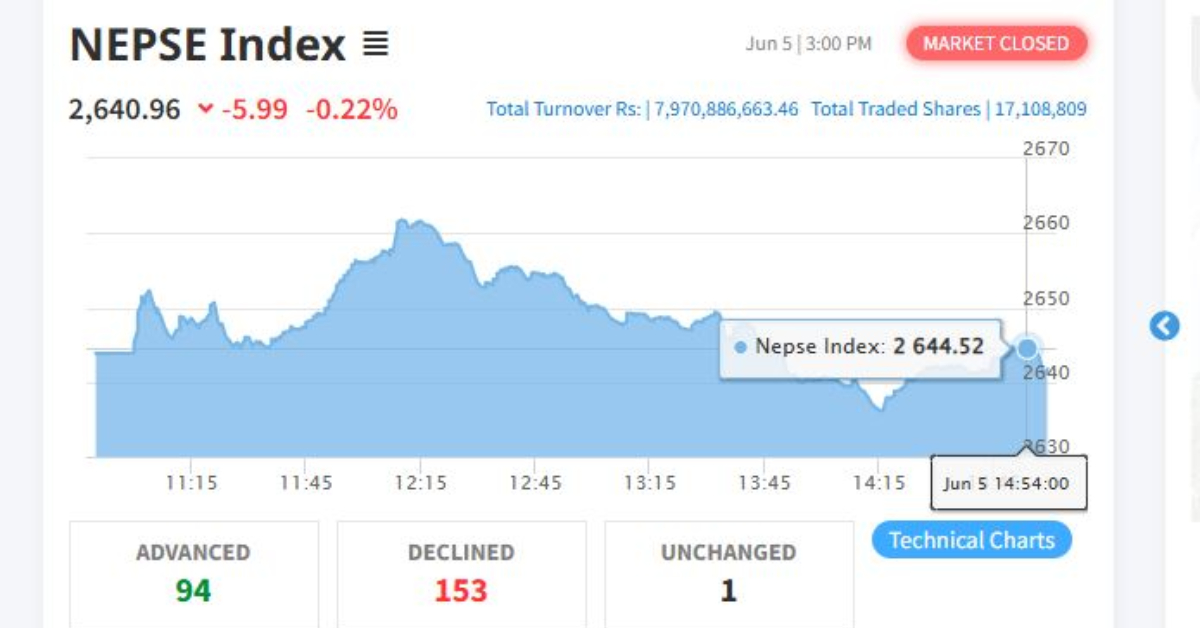The image size is (1200, 628).
Task: Click the Jun 5 14:54:00 crosshair label
Action: pos(1009,484)
